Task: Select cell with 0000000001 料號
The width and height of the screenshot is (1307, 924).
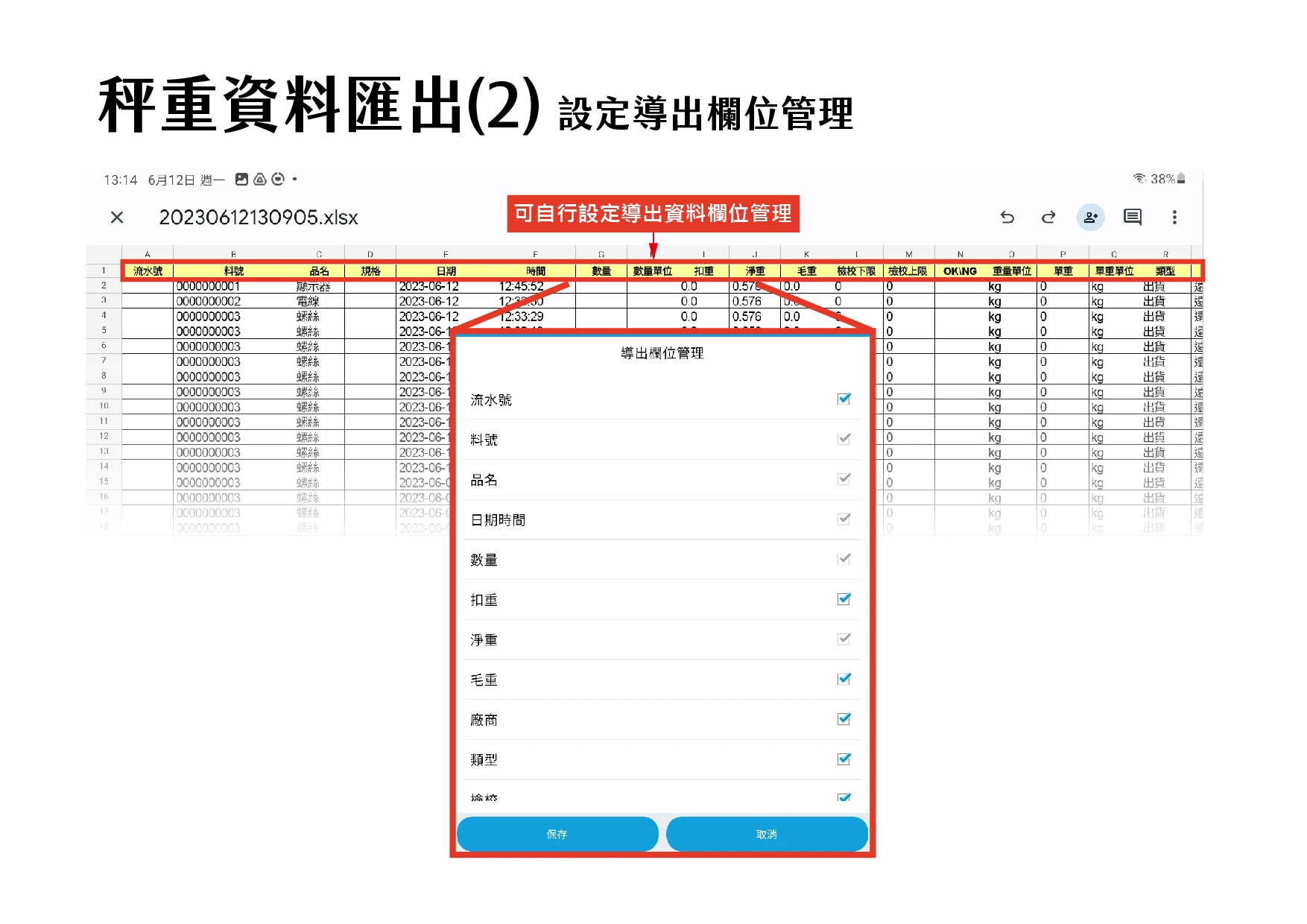Action: click(234, 286)
